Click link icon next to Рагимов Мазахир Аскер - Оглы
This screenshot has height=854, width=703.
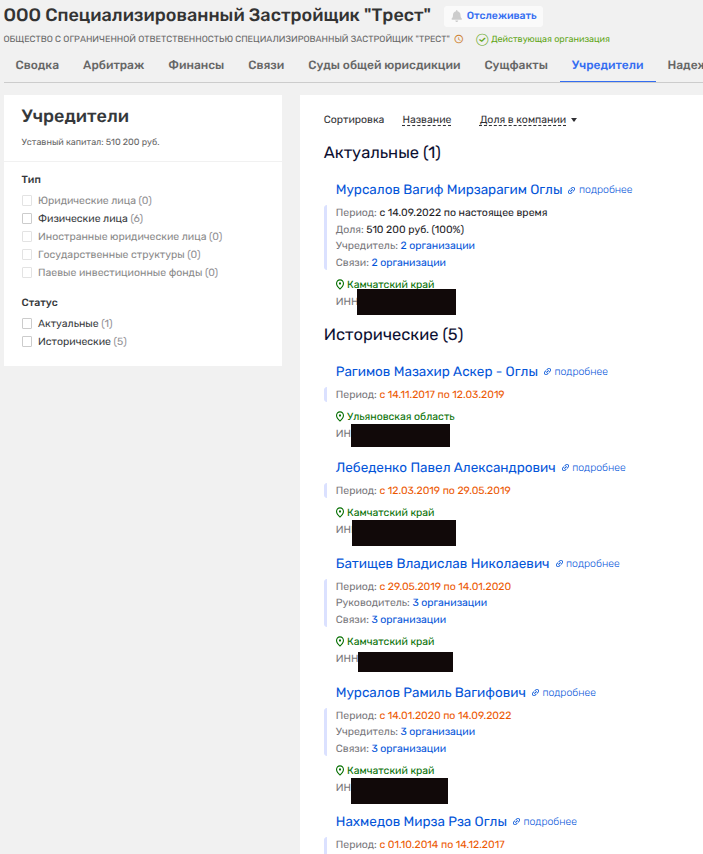548,372
